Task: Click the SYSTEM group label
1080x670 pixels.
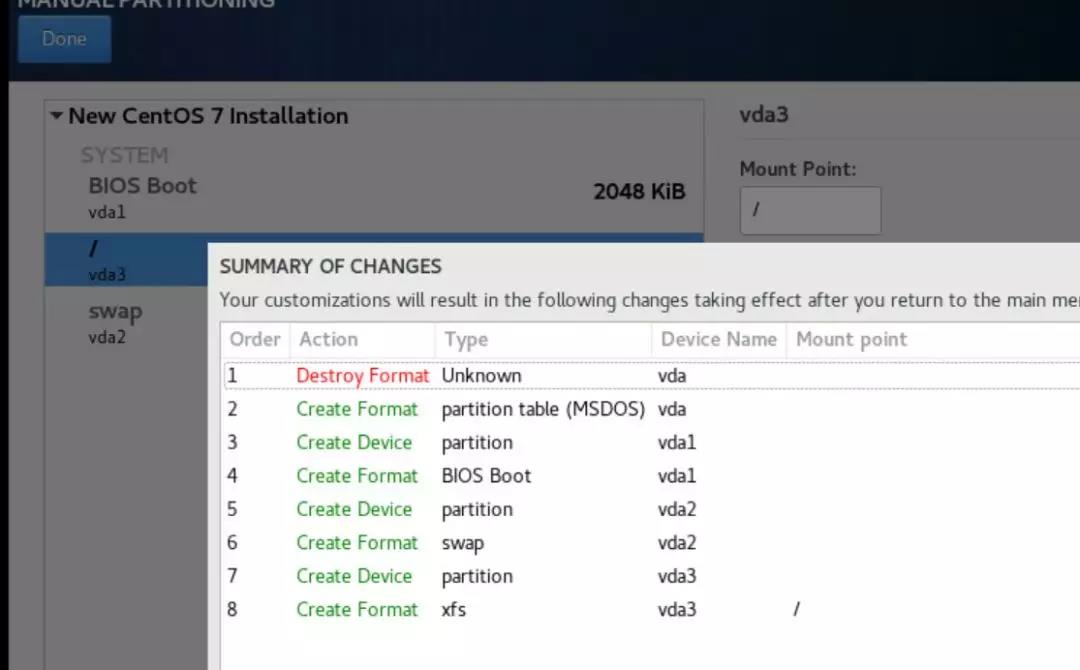Action: point(125,155)
